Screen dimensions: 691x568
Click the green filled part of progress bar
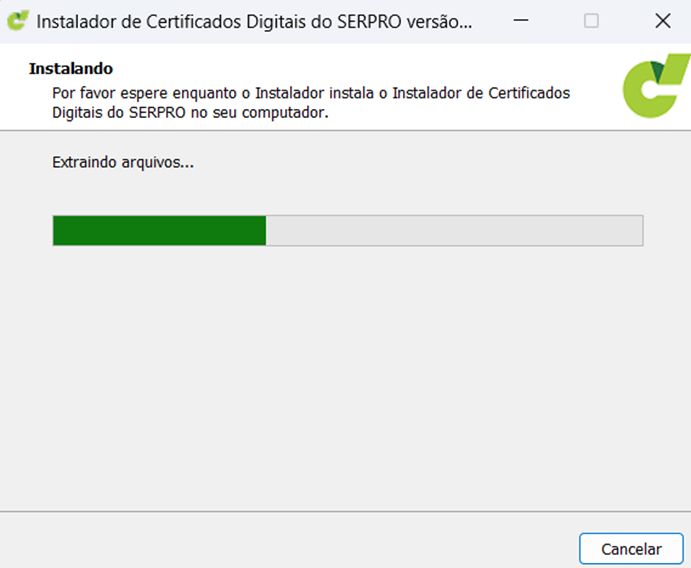158,230
